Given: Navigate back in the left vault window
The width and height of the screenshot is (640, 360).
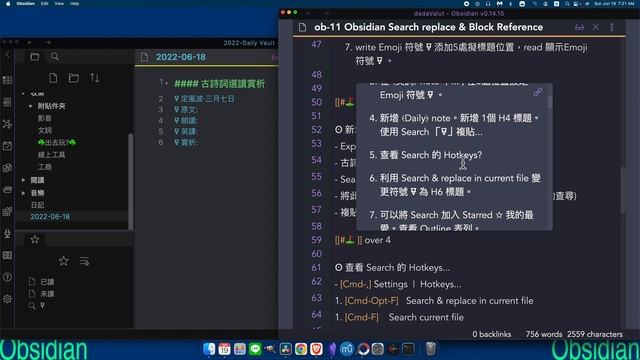Looking at the screenshot, I should 31,42.
